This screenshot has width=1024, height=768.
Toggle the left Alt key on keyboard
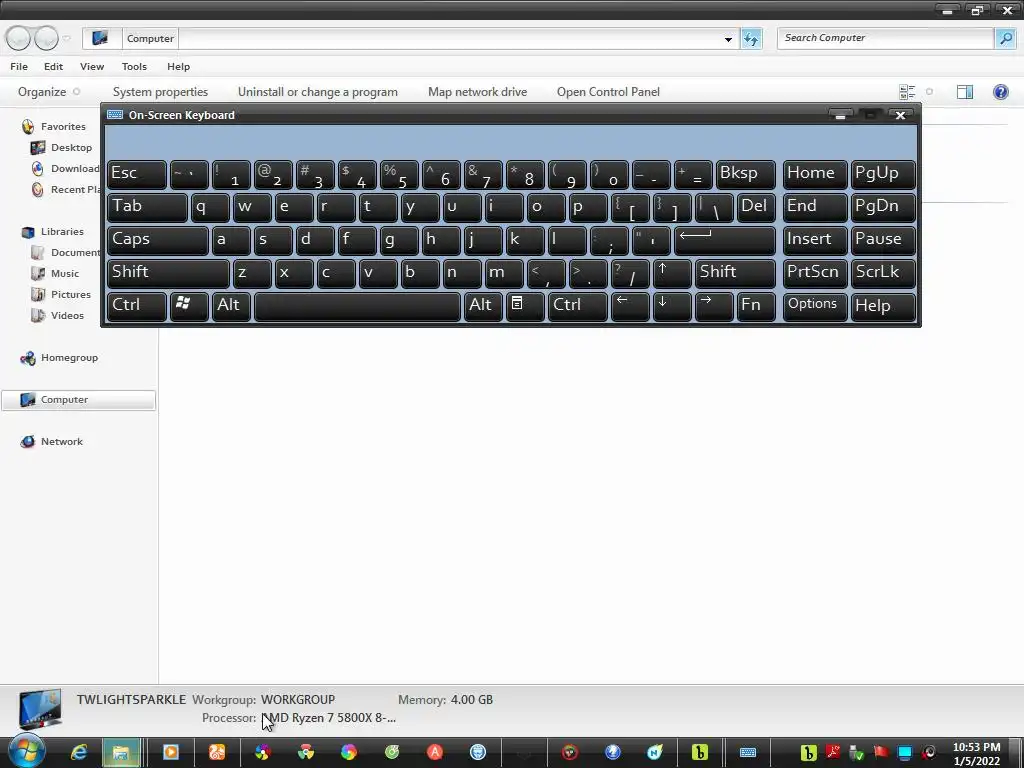coord(231,306)
